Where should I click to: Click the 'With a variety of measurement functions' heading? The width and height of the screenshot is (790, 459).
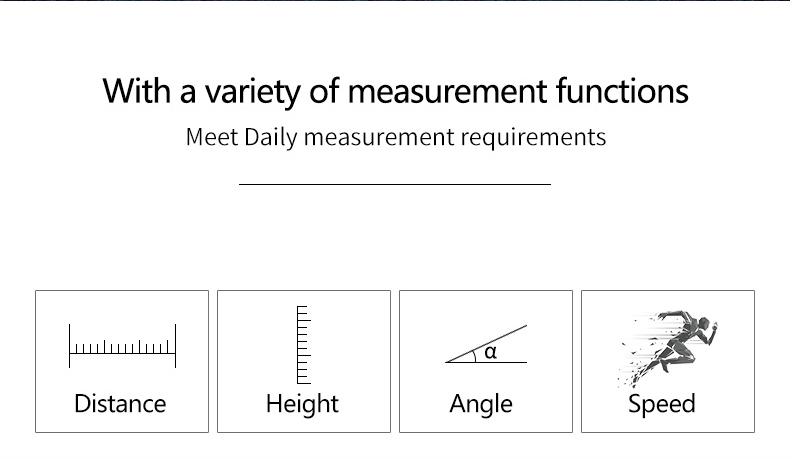396,92
